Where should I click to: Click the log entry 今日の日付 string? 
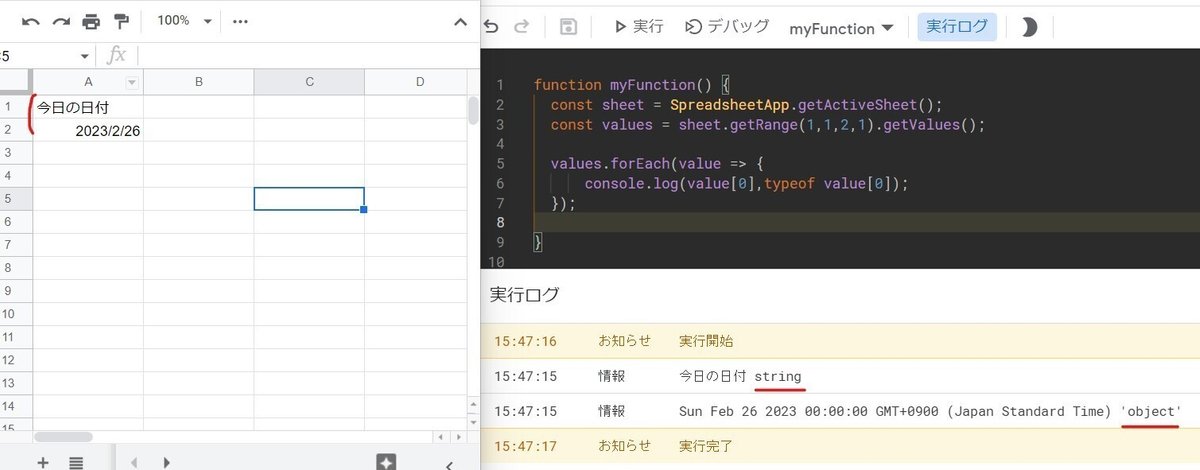coord(840,376)
